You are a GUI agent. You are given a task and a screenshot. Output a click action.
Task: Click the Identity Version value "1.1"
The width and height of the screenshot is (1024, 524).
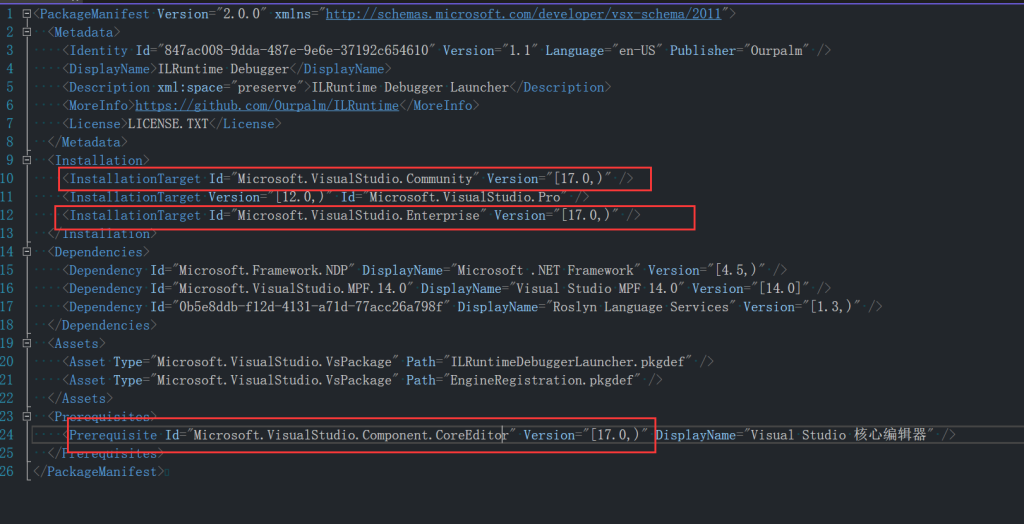point(519,50)
